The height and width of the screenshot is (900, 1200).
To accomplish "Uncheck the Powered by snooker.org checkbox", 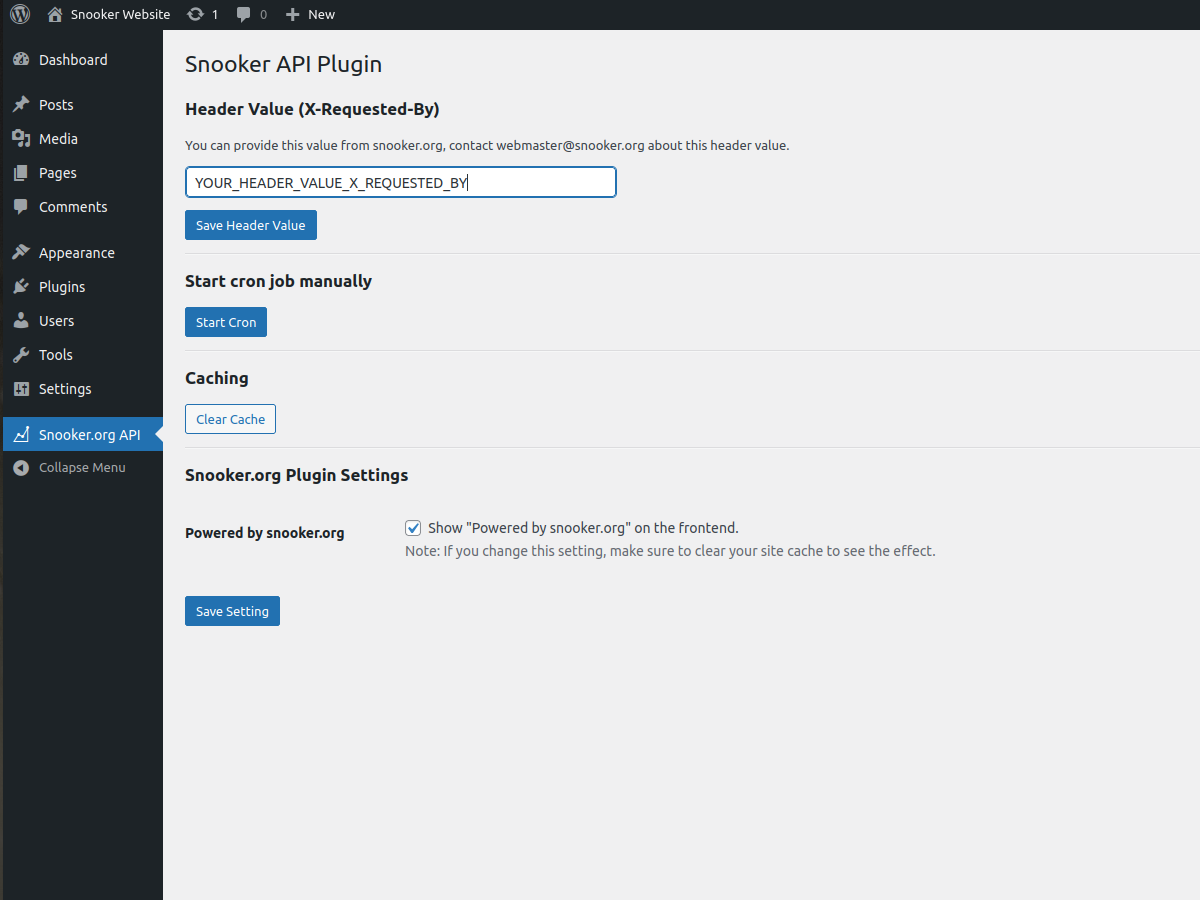I will coord(413,528).
